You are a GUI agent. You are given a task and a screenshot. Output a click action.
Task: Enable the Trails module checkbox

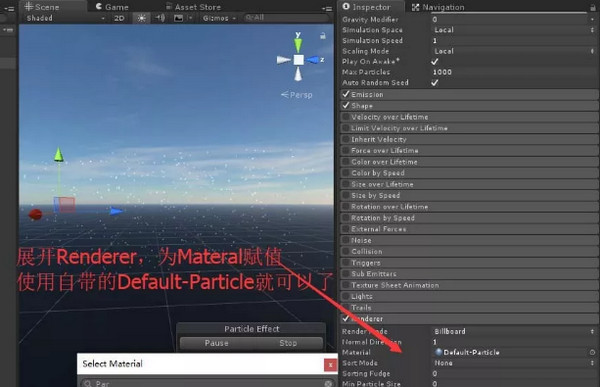[346, 307]
